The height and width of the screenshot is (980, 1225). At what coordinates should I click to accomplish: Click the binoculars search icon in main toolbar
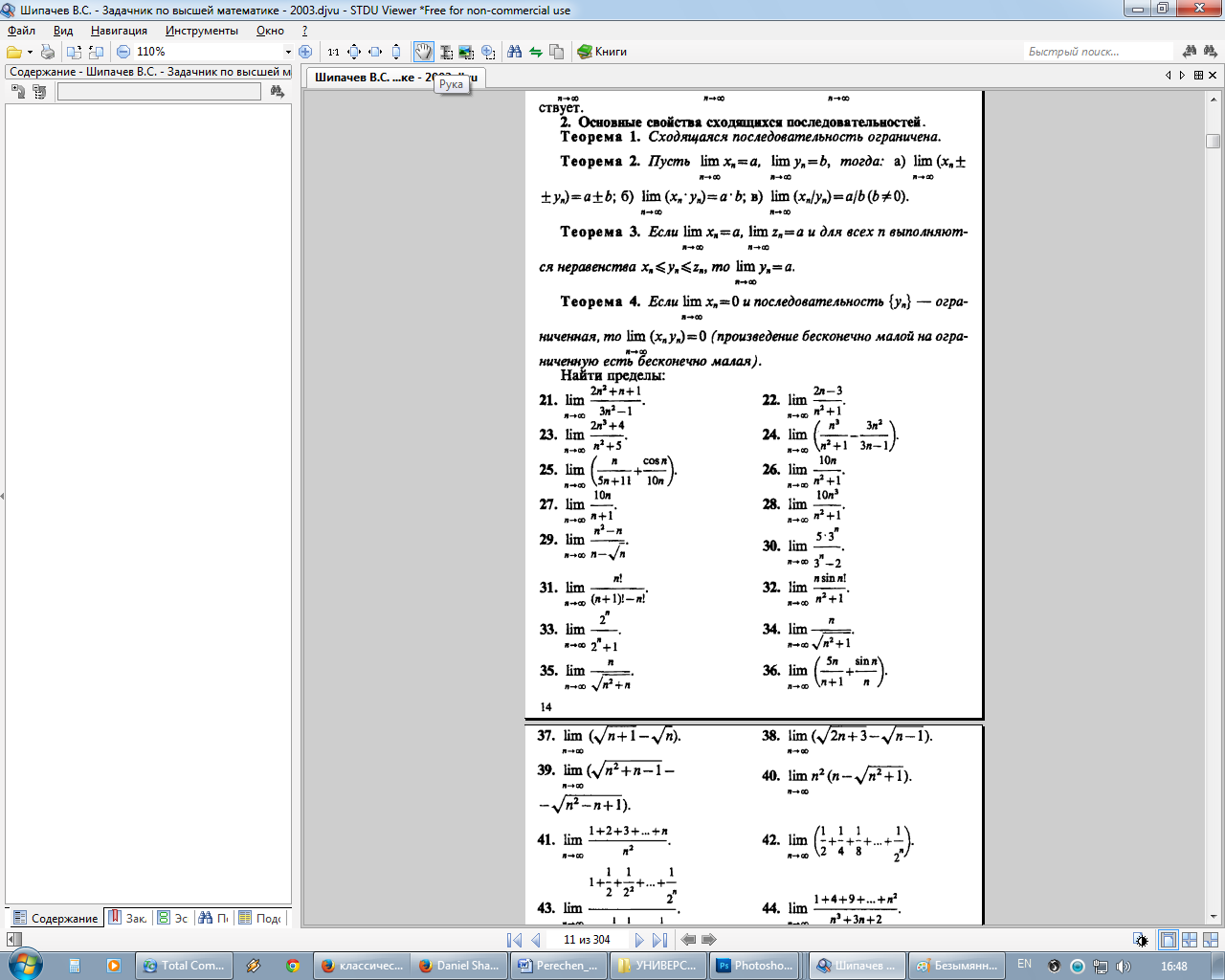coord(515,52)
